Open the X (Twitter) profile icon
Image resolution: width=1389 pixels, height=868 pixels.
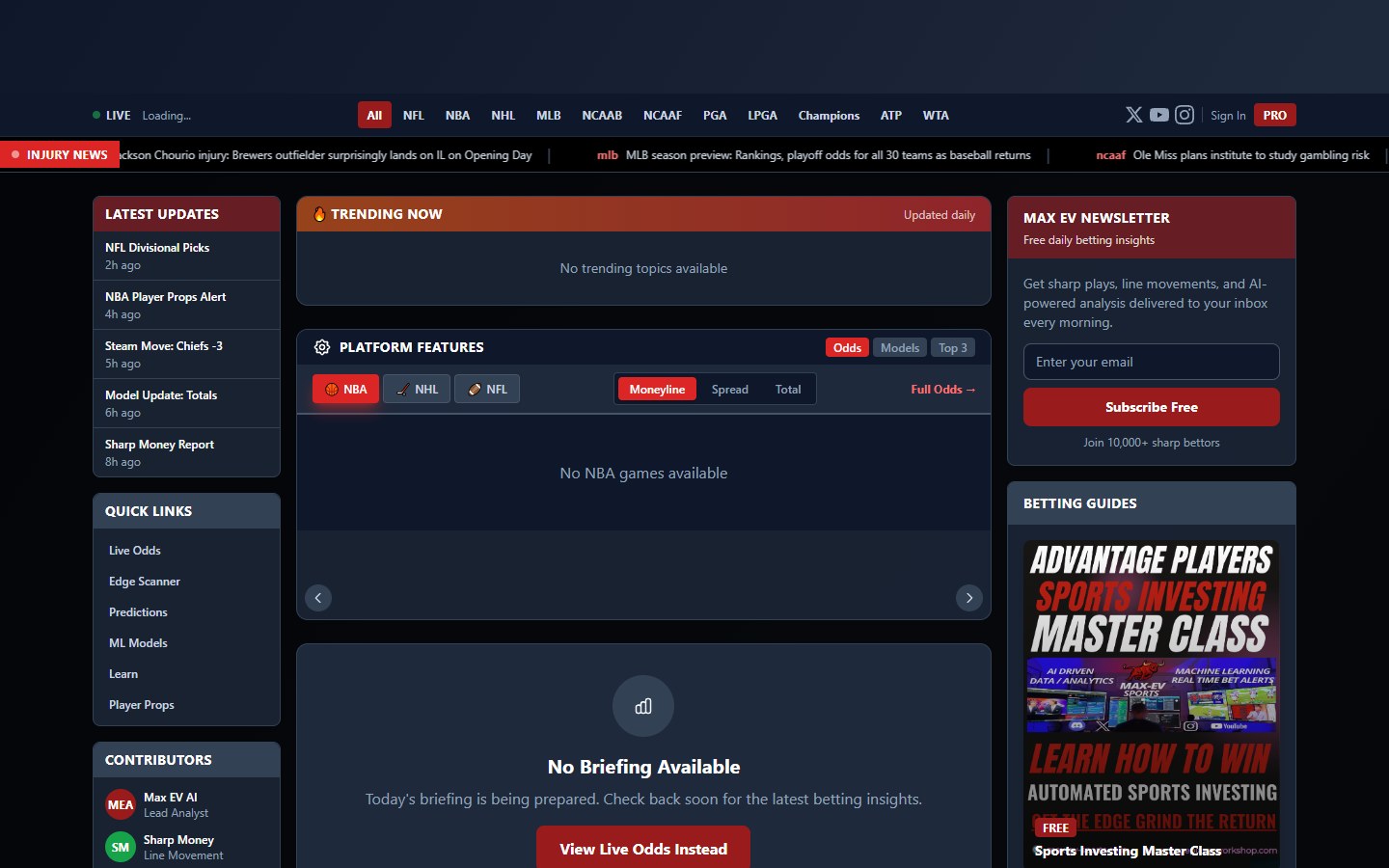1134,115
